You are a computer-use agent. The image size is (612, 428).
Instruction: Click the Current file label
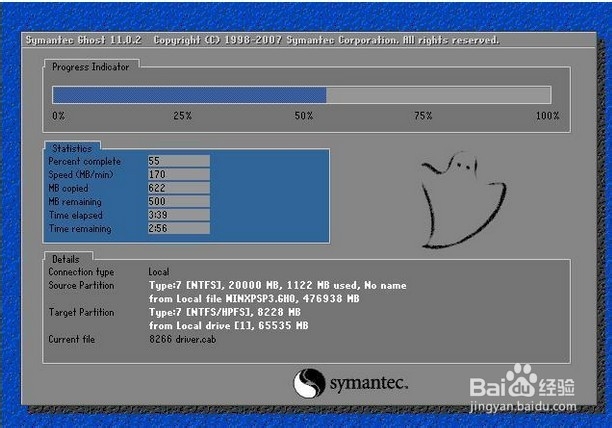pos(71,339)
